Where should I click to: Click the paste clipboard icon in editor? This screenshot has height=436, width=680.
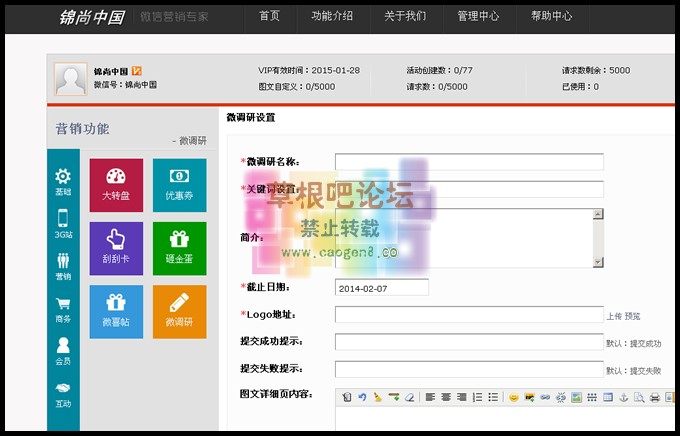[347, 397]
